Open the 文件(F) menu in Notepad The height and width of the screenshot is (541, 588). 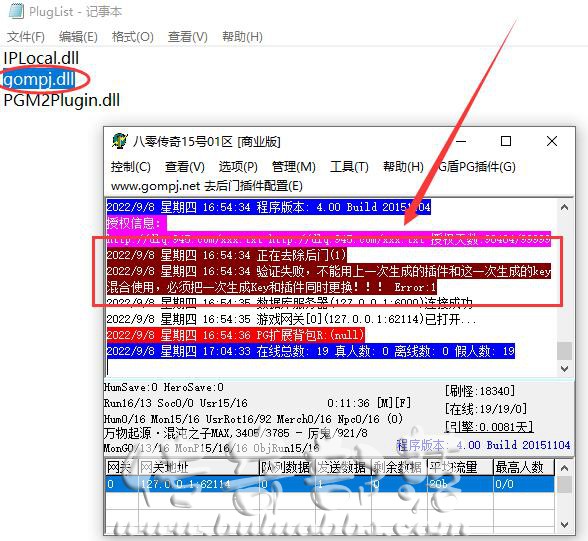(x=26, y=37)
